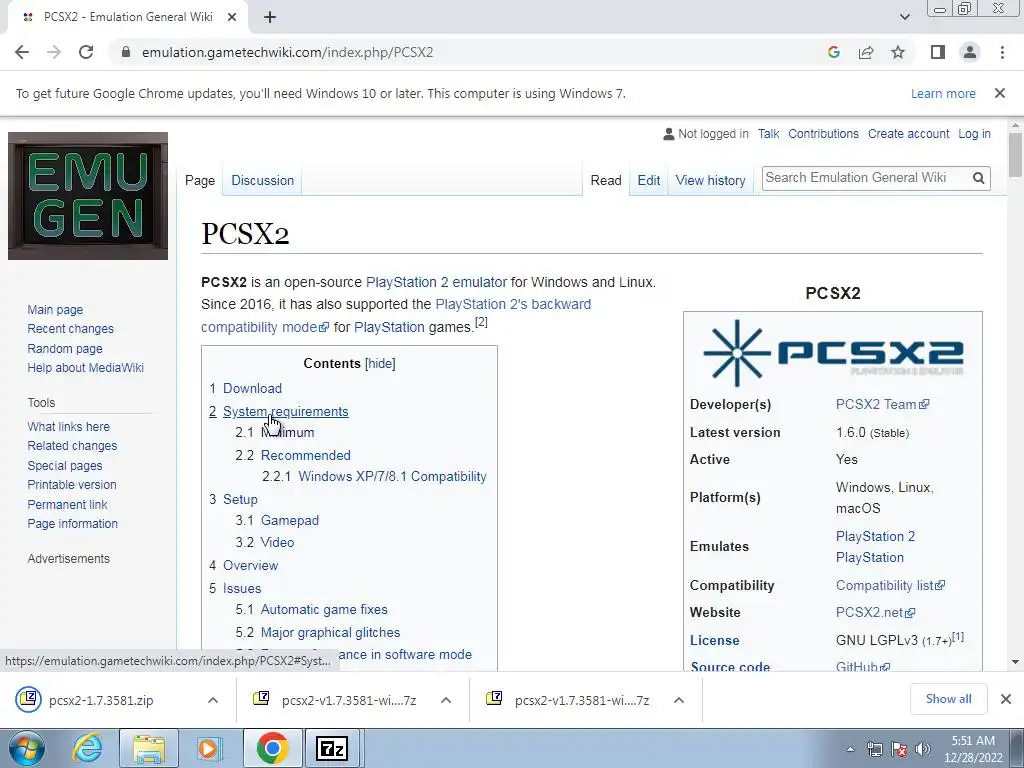
Task: Go back to previous page in Chrome
Action: tap(22, 52)
